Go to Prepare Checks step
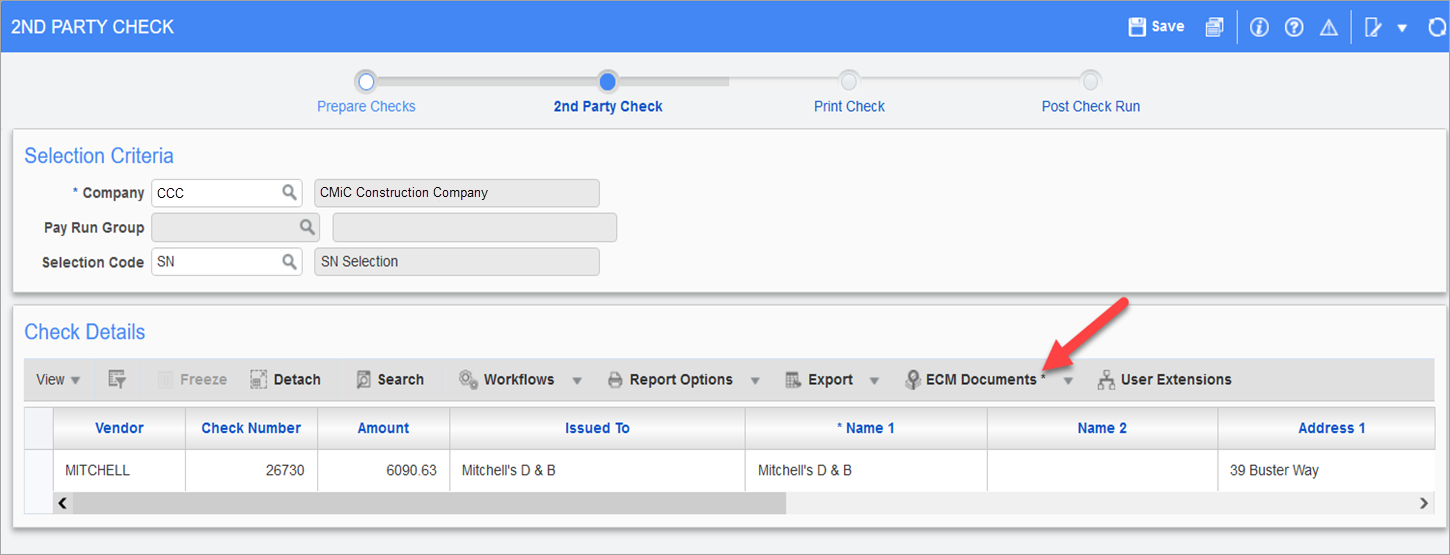 [x=366, y=106]
